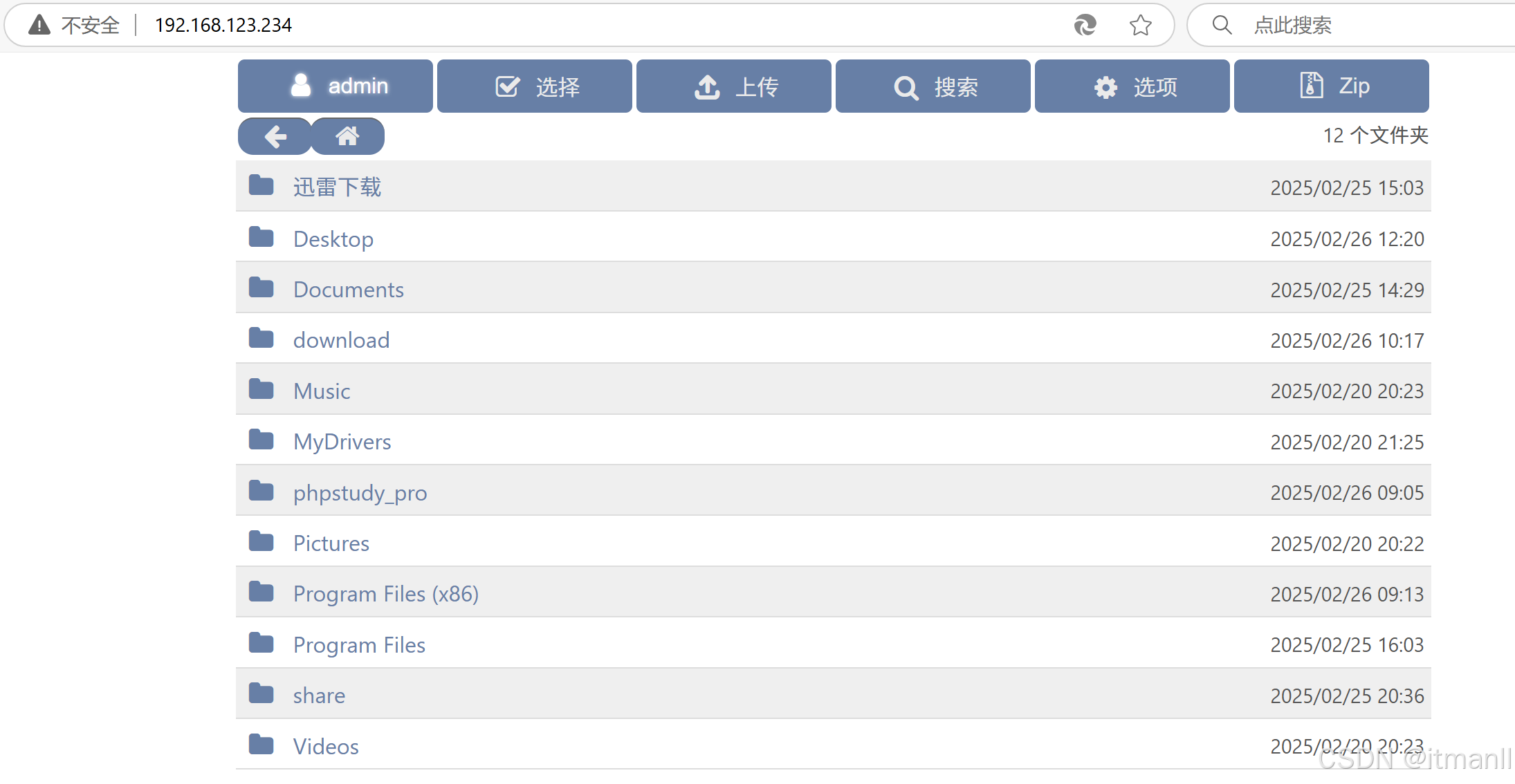Go back using the left arrow icon

coord(274,136)
